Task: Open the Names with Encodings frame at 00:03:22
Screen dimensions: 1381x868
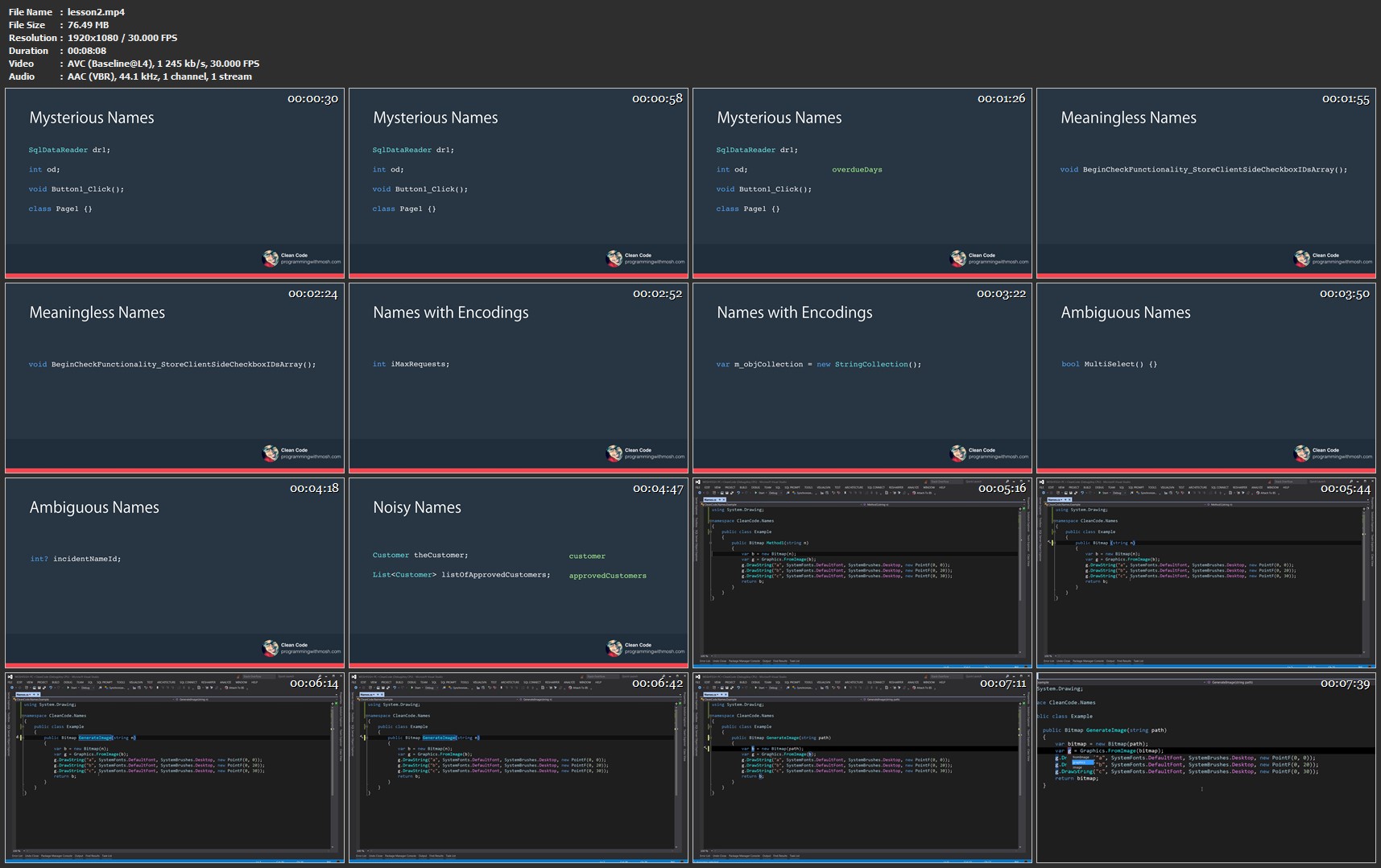Action: (862, 378)
